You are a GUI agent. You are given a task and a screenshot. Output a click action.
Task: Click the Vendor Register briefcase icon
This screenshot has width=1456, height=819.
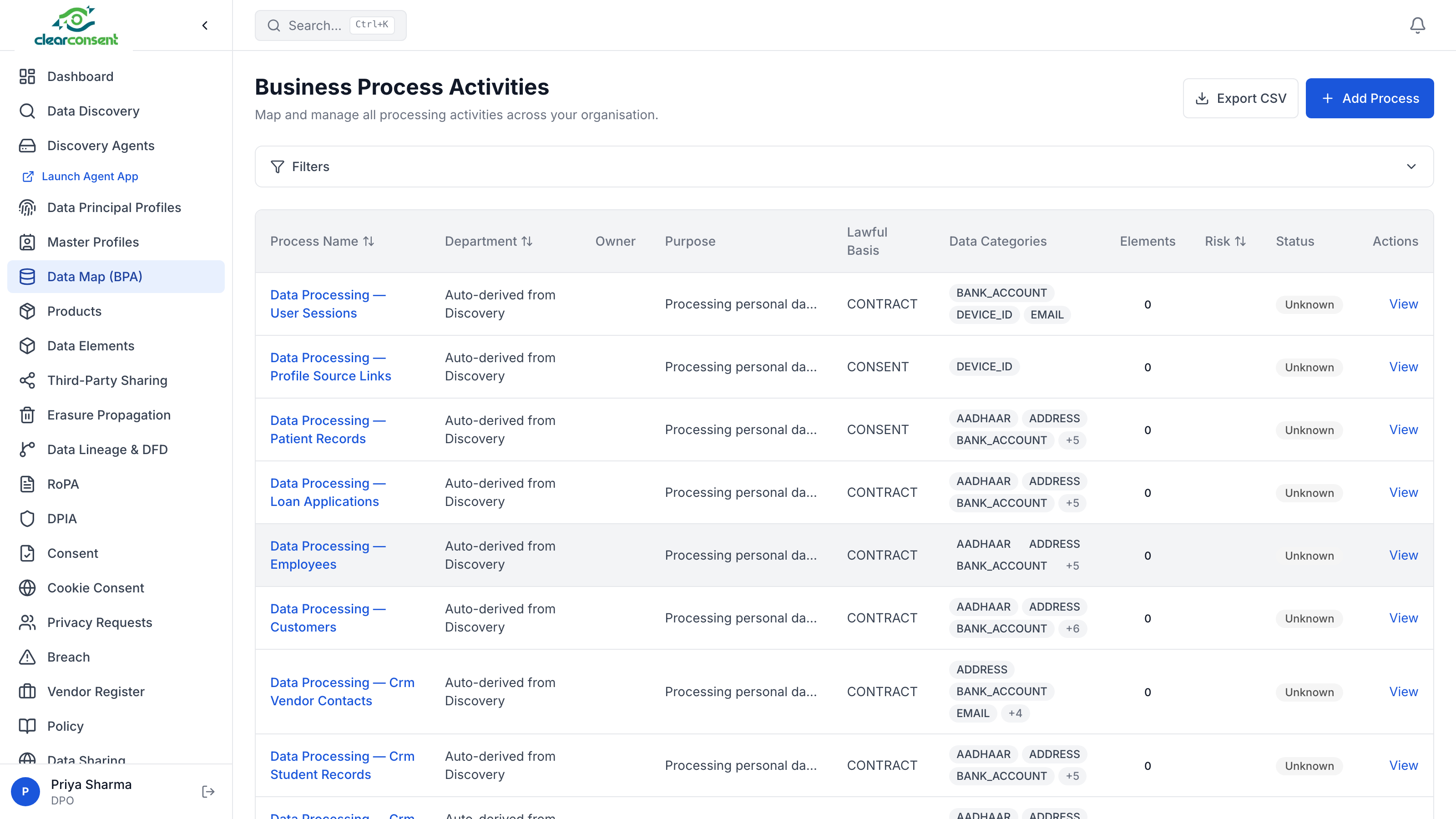[x=27, y=691]
